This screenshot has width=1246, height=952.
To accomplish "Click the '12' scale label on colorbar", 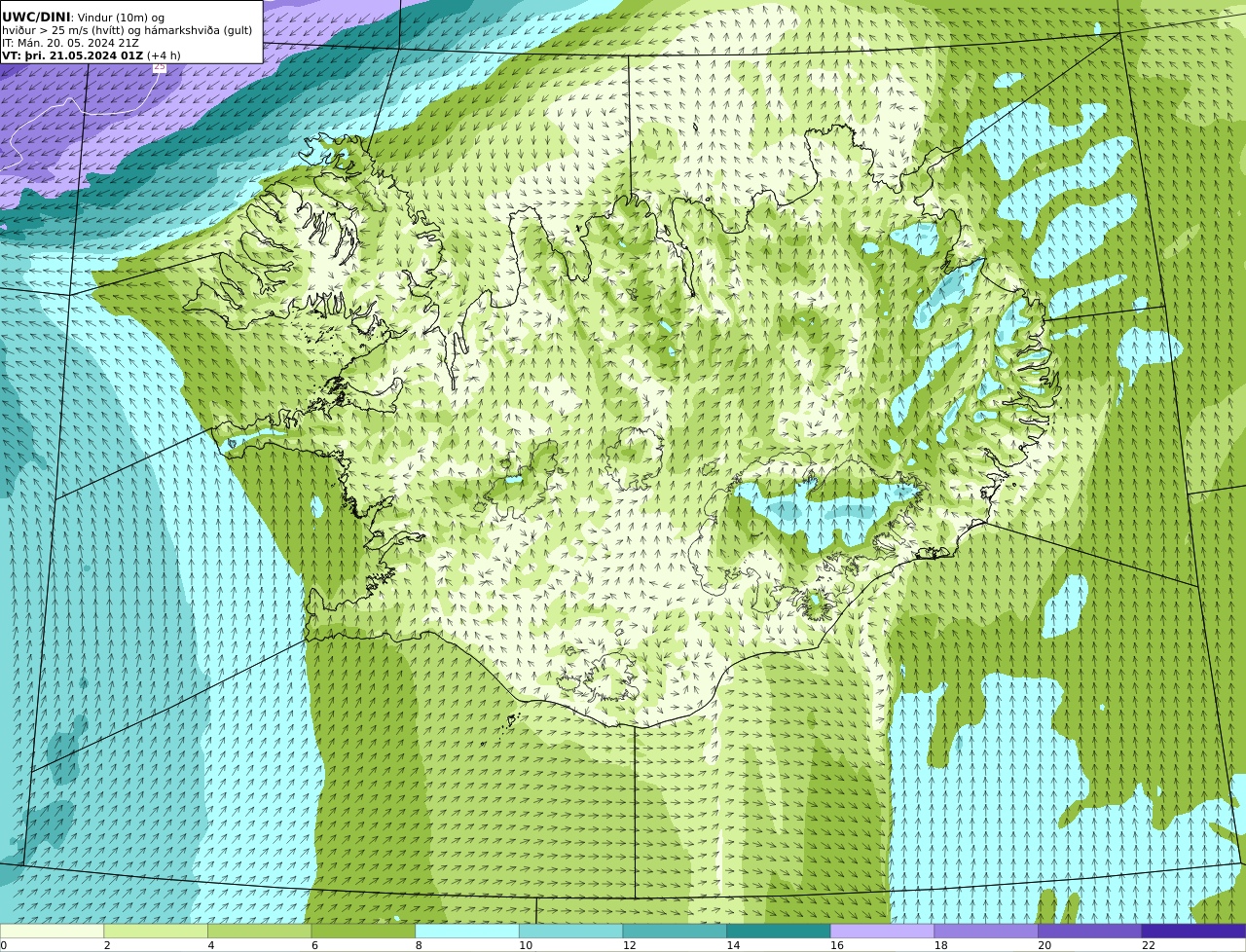I will [x=630, y=945].
